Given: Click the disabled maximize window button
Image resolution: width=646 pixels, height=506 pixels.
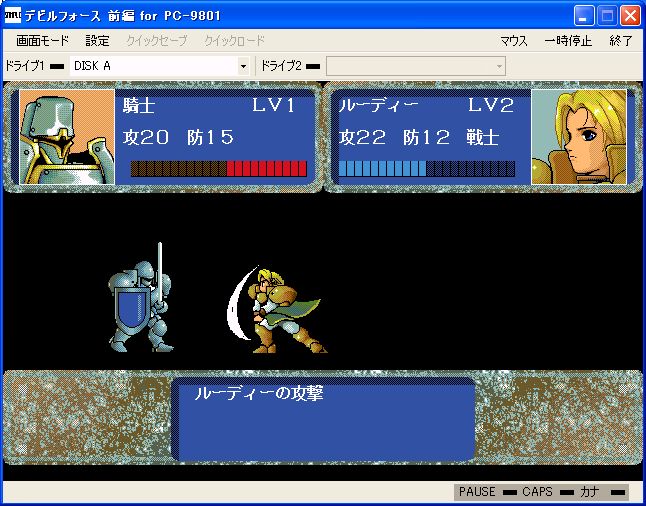Looking at the screenshot, I should [607, 16].
